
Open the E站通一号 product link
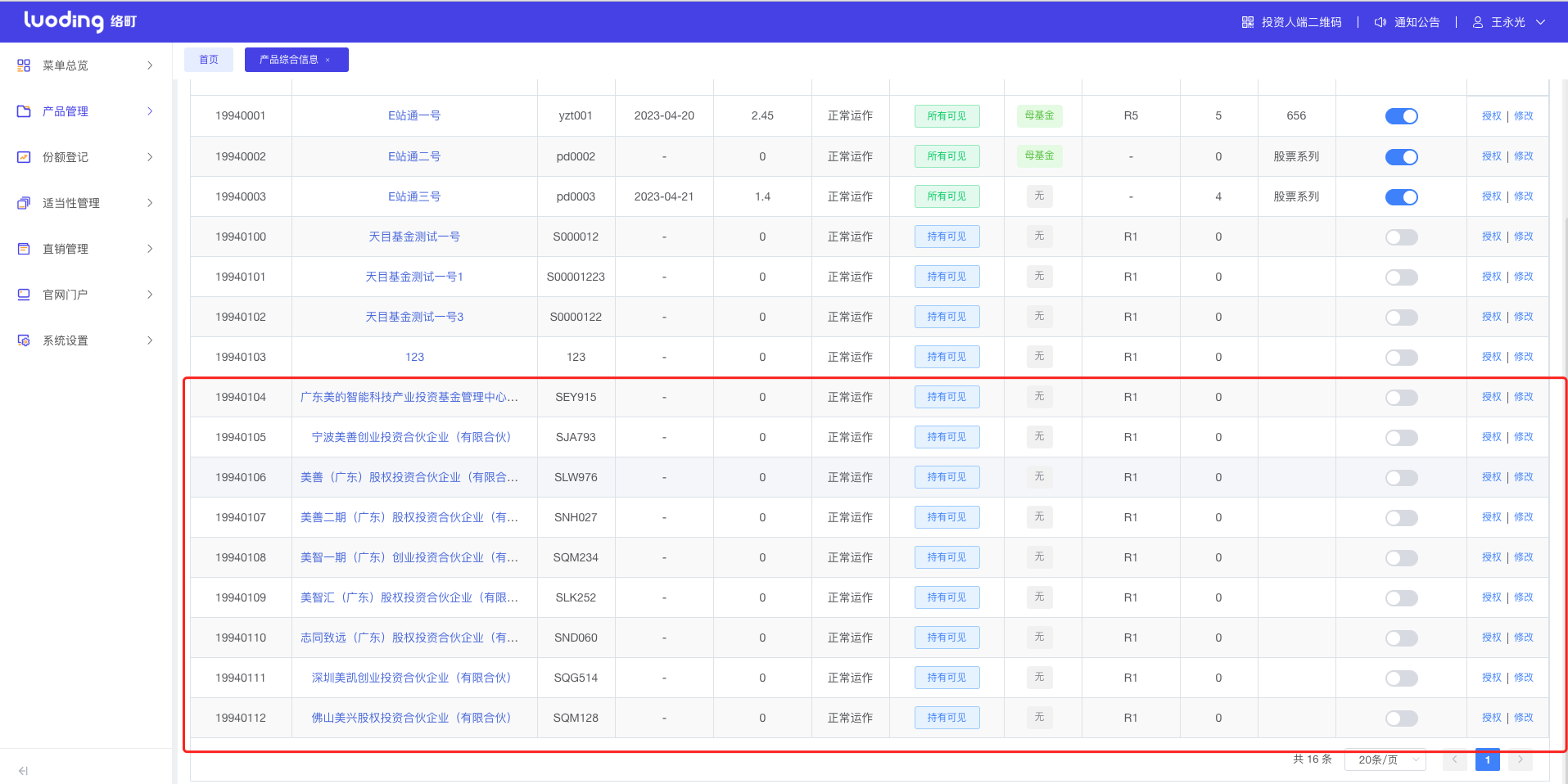[414, 116]
